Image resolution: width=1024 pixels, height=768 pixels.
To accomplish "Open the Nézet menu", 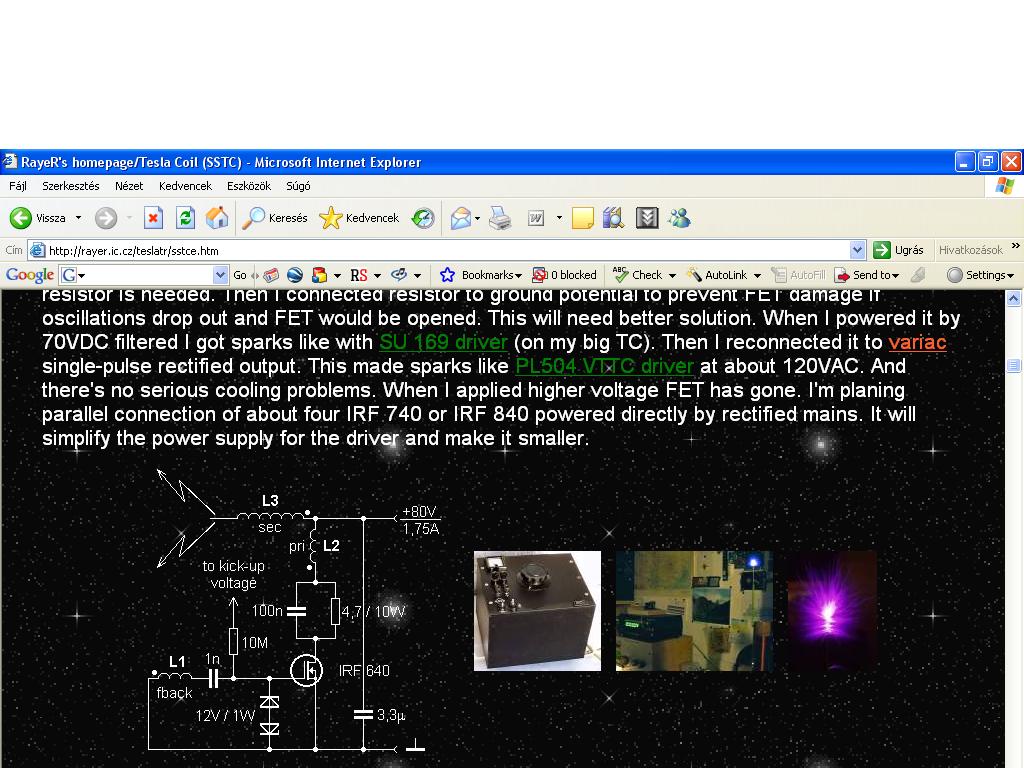I will click(129, 186).
